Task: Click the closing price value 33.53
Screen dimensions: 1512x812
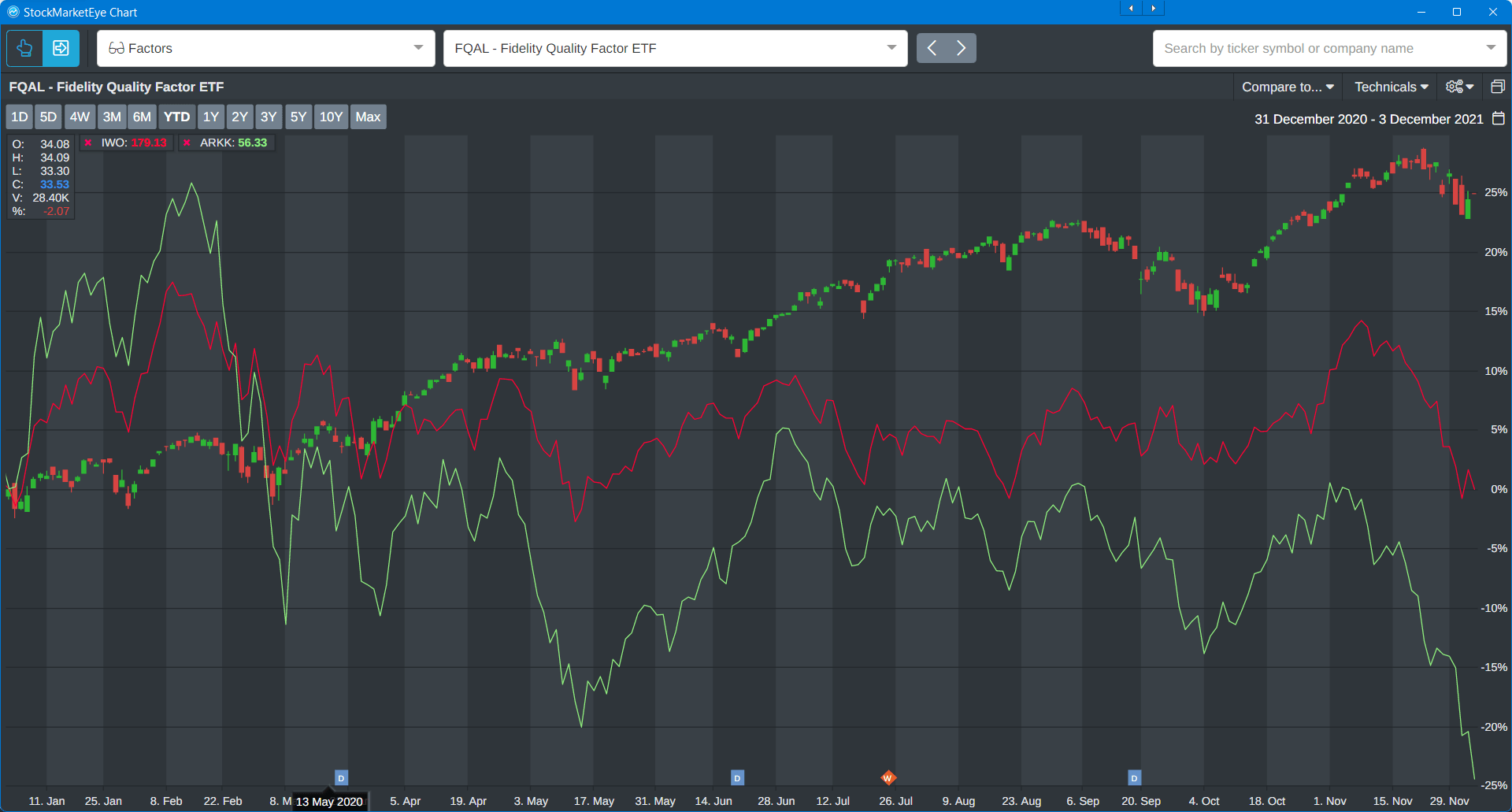Action: point(54,184)
